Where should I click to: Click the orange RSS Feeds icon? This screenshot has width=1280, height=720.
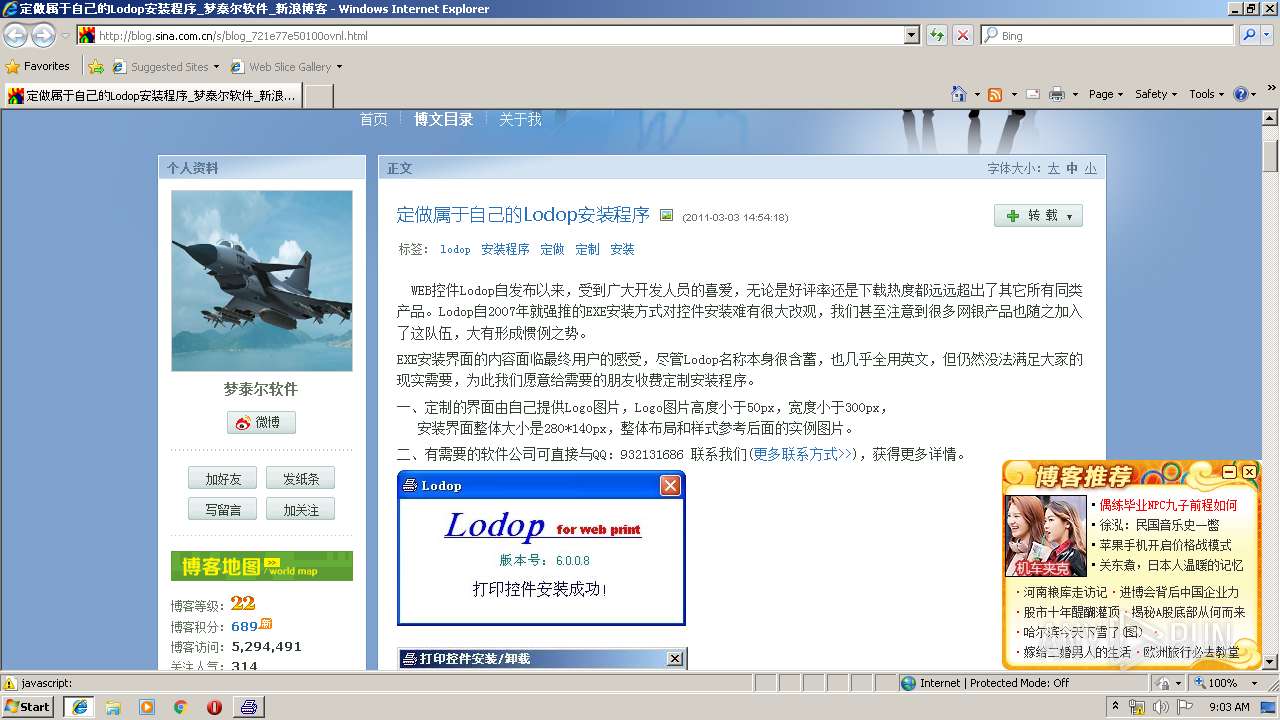tap(995, 94)
